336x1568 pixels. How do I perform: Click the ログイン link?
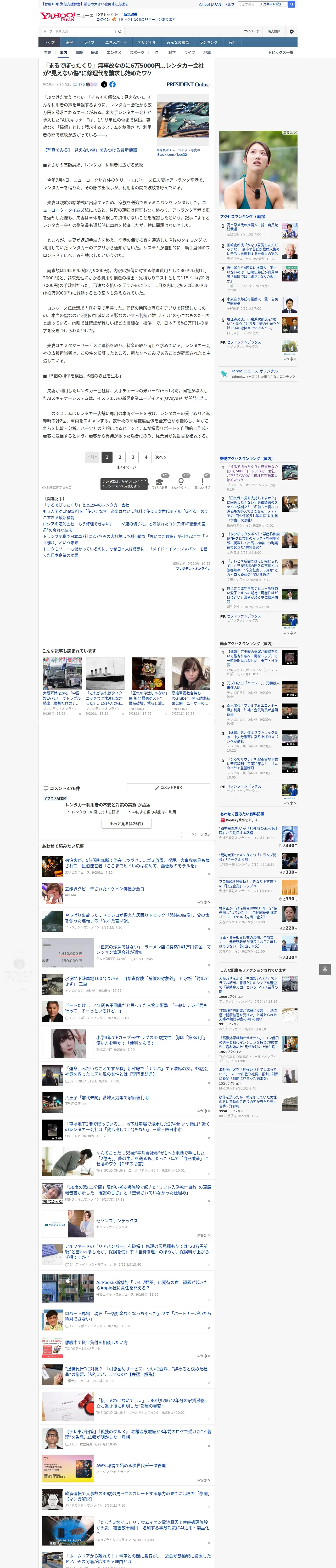point(103,20)
